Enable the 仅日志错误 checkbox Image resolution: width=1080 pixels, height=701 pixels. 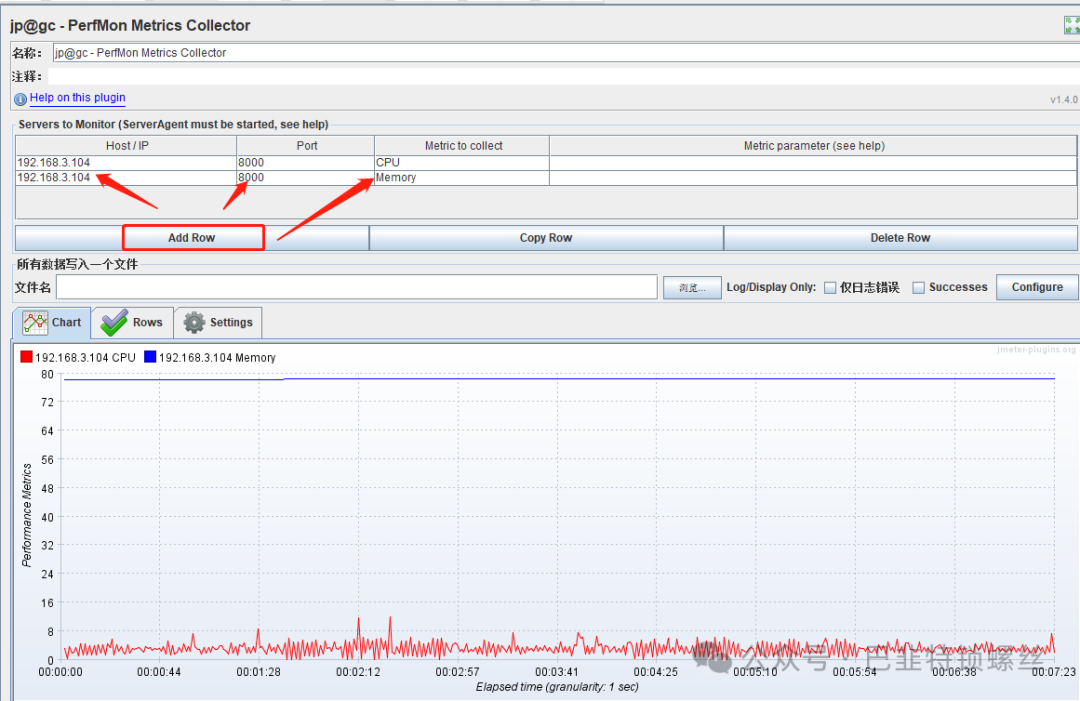point(831,288)
